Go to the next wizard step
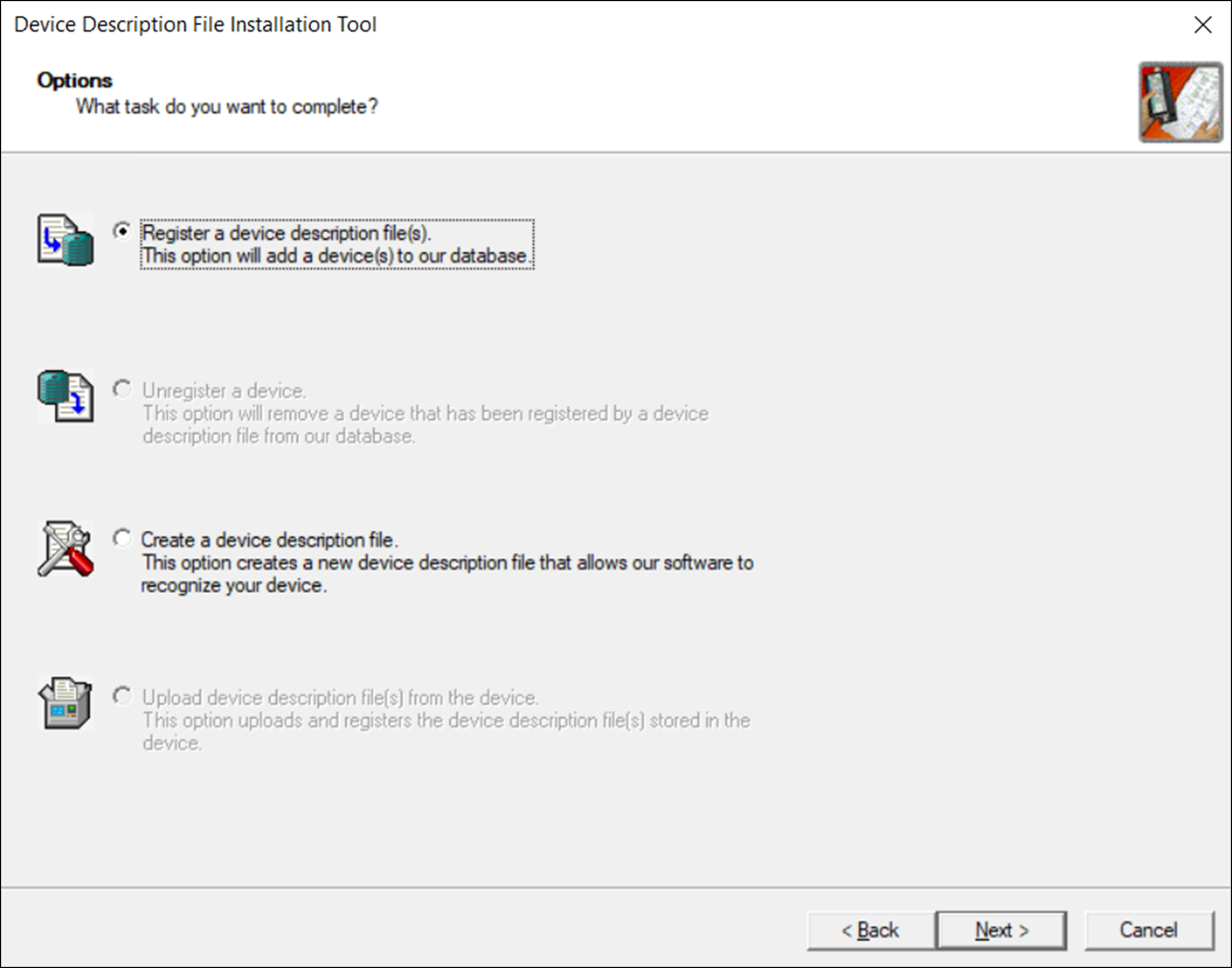Viewport: 1232px width, 968px height. 1001,930
